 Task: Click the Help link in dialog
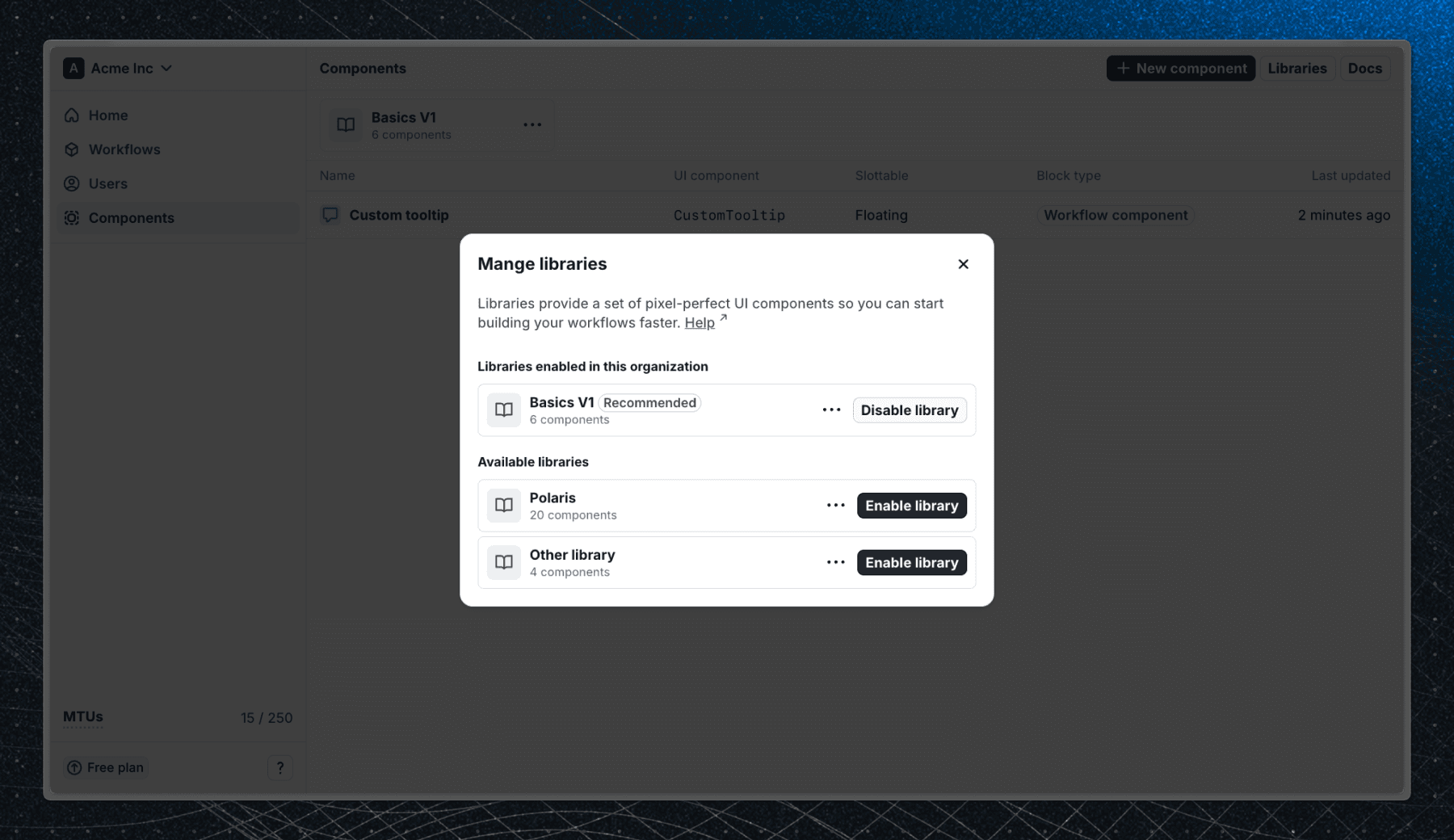tap(700, 323)
